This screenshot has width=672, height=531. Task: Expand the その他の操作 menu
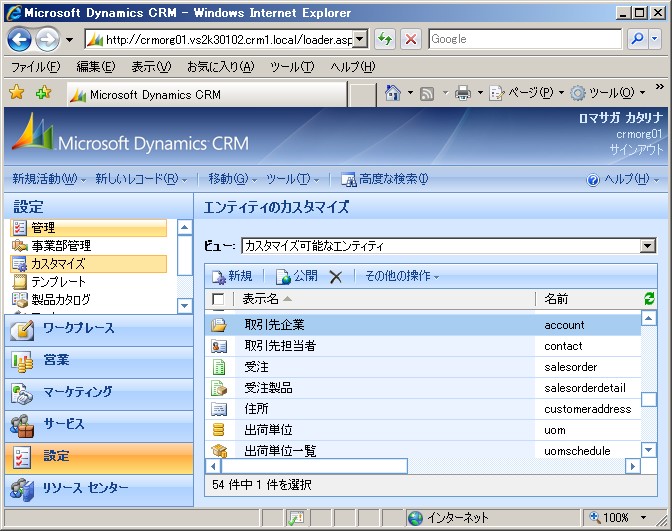click(402, 276)
